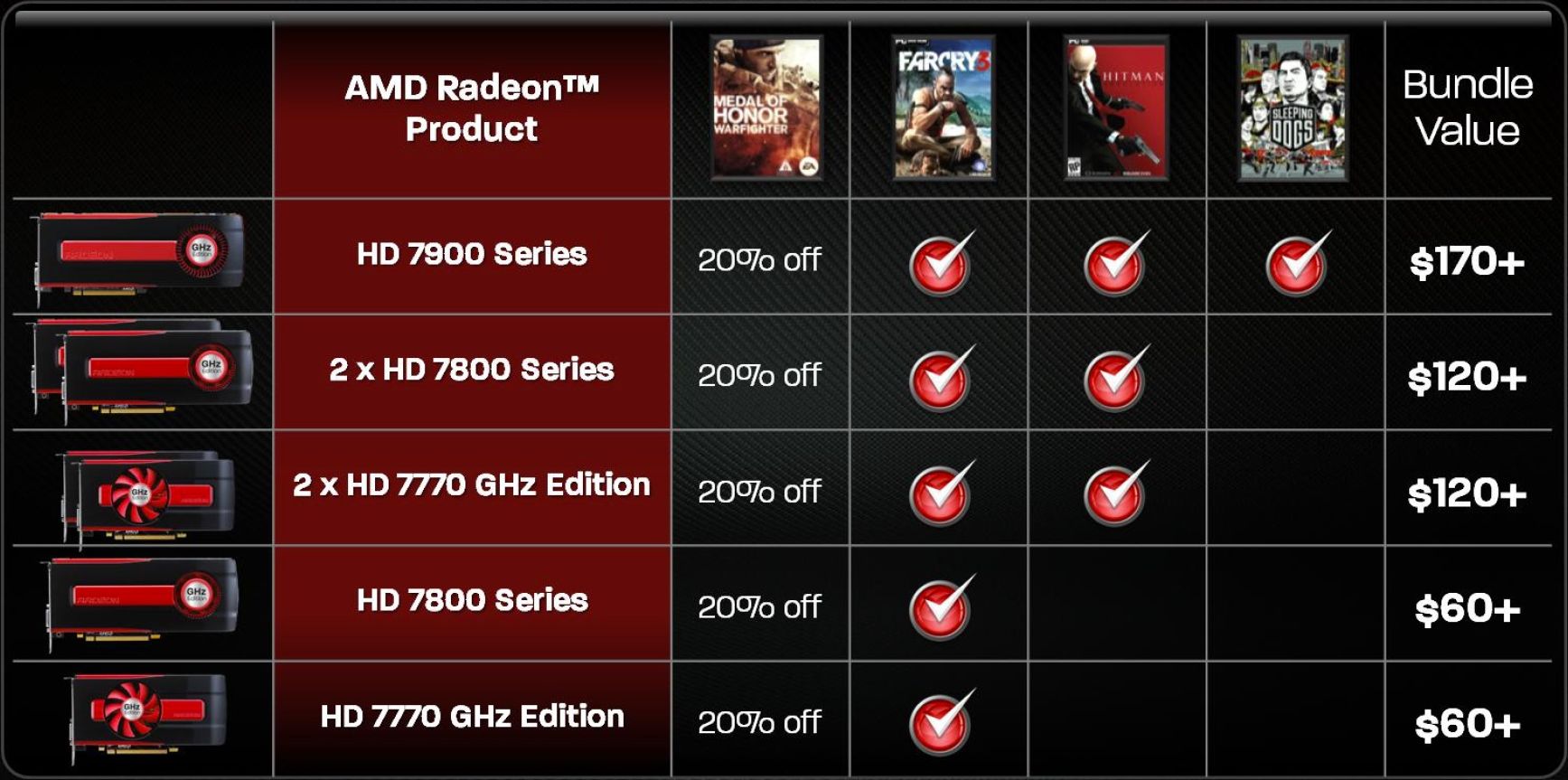
Task: Select the HD 7900 Series label
Action: pos(472,254)
